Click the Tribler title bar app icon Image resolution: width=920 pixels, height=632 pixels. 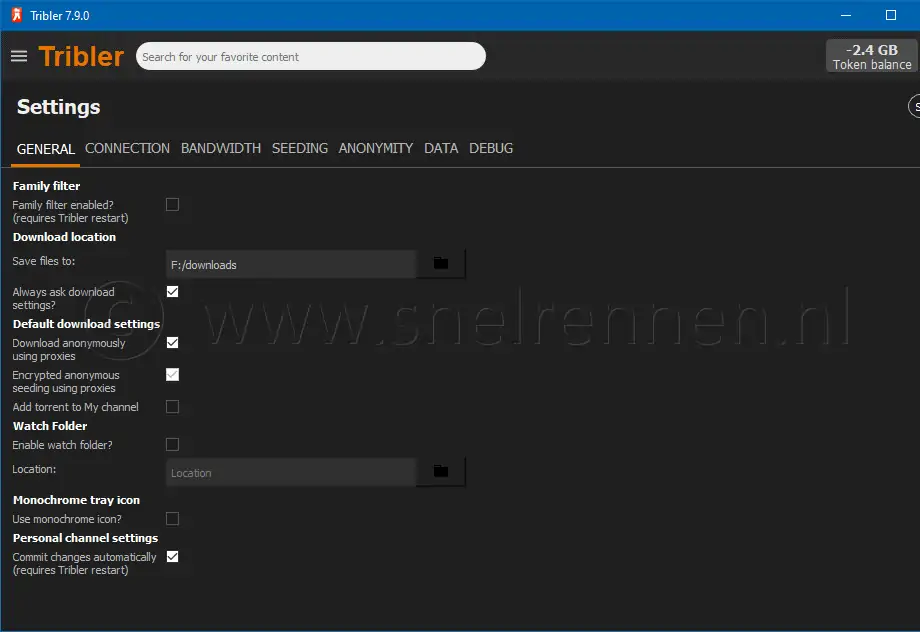(x=17, y=15)
